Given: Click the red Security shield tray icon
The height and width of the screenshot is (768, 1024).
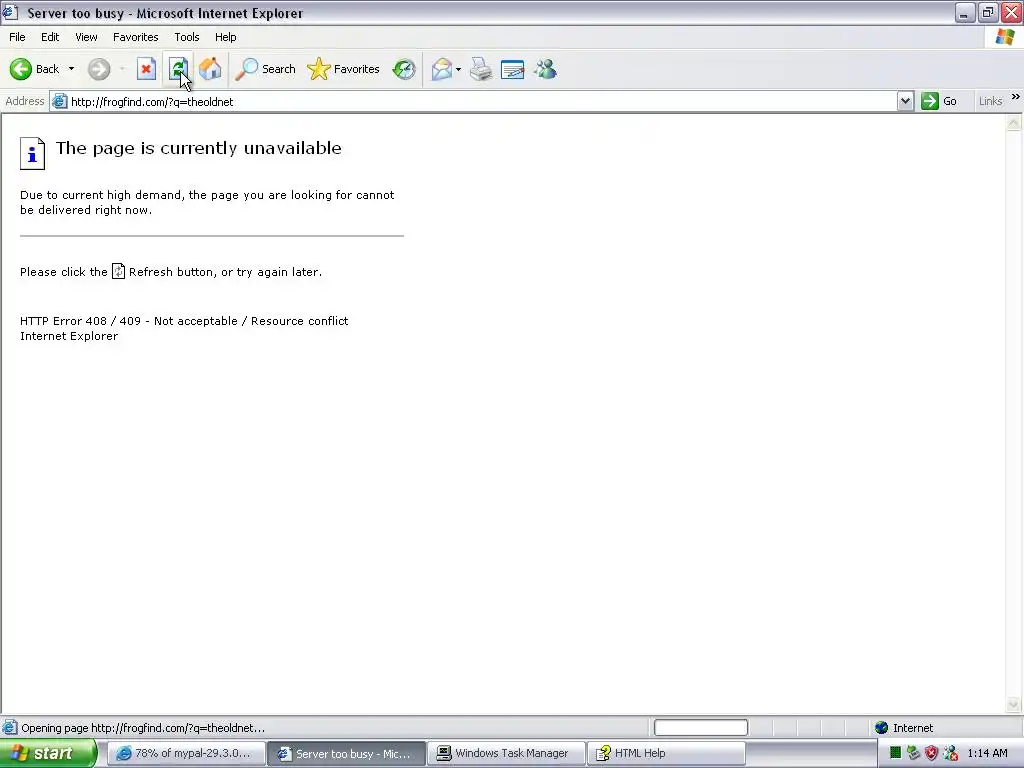Looking at the screenshot, I should (x=932, y=753).
